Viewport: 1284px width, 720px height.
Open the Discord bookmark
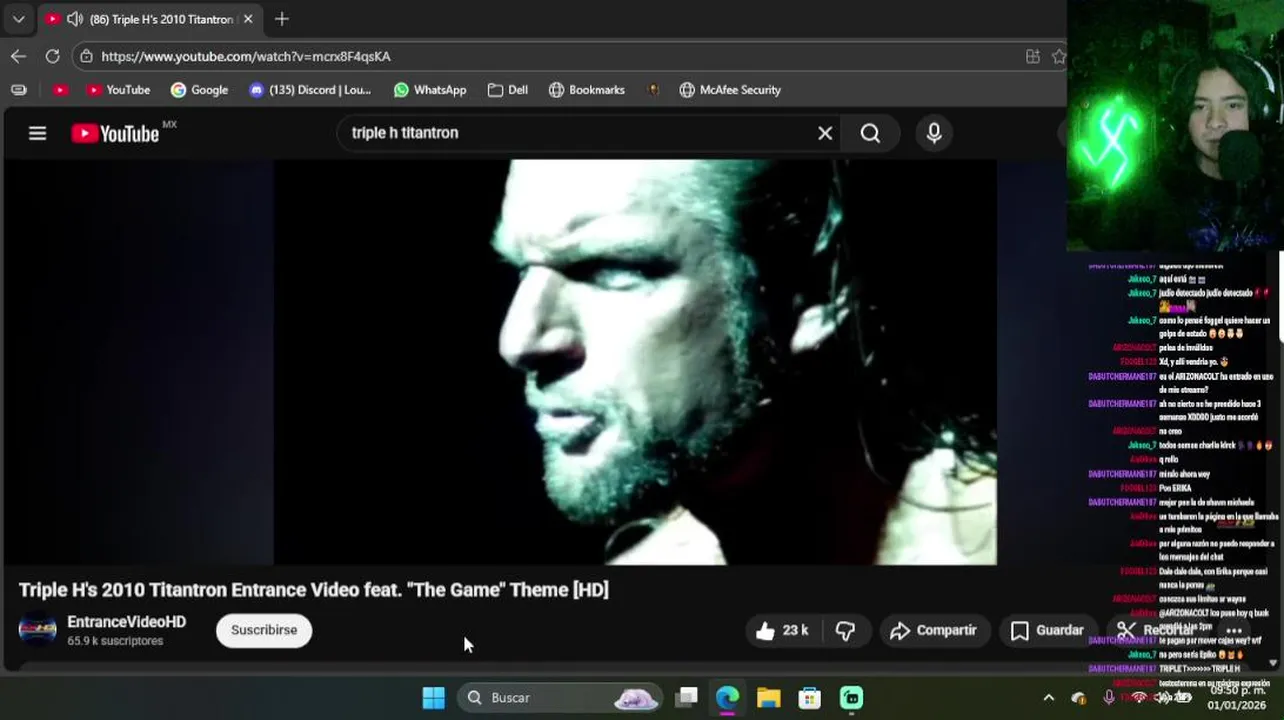click(x=310, y=90)
